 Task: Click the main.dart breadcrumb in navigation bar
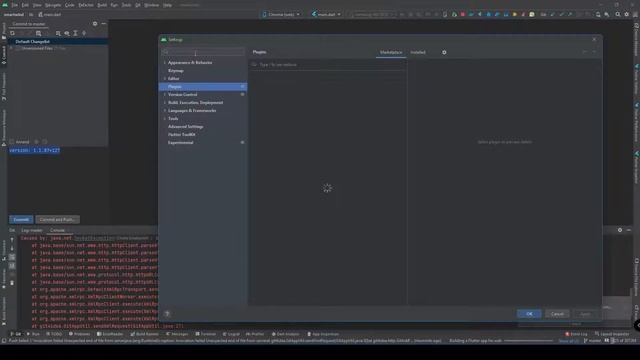[x=50, y=14]
